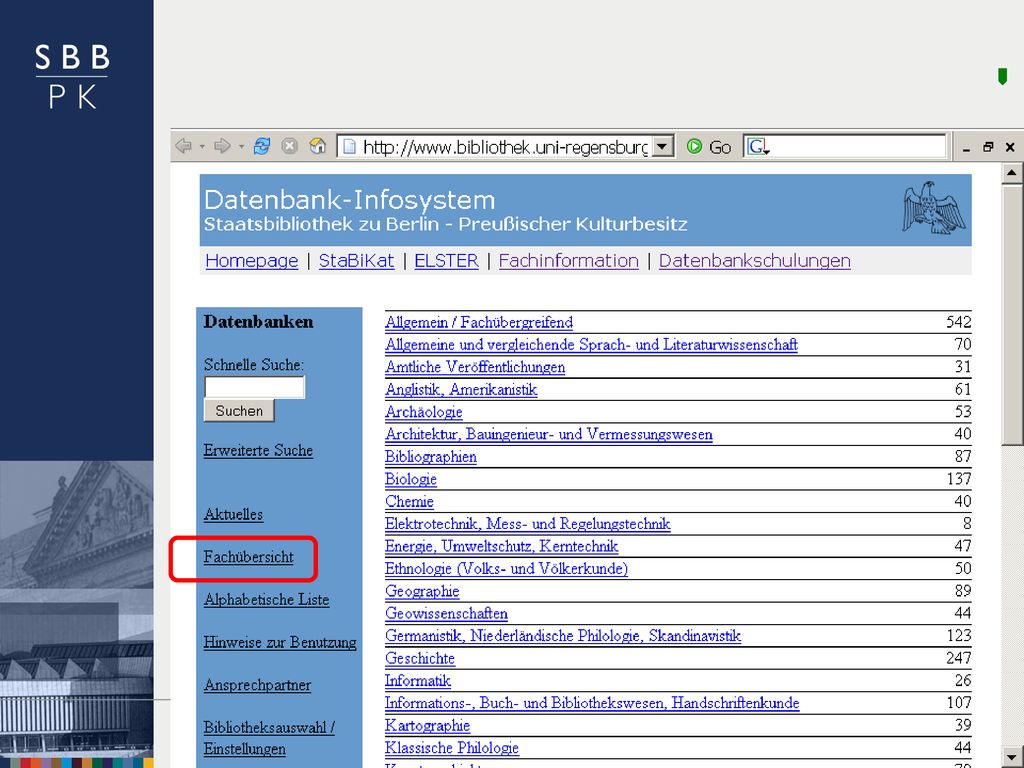Viewport: 1024px width, 768px height.
Task: Open the Google search engine icon menu
Action: pos(758,147)
